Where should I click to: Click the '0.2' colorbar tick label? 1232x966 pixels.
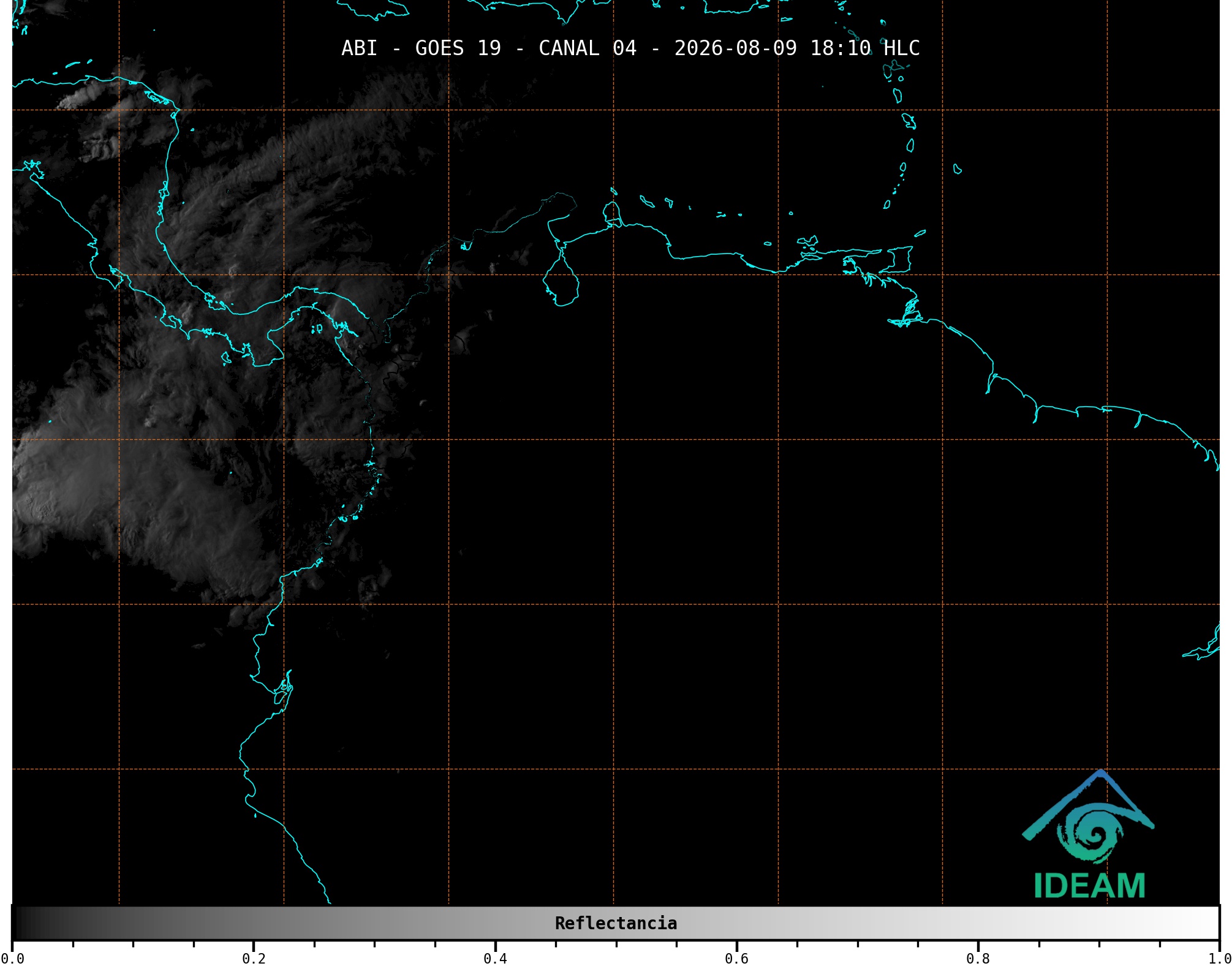point(254,958)
